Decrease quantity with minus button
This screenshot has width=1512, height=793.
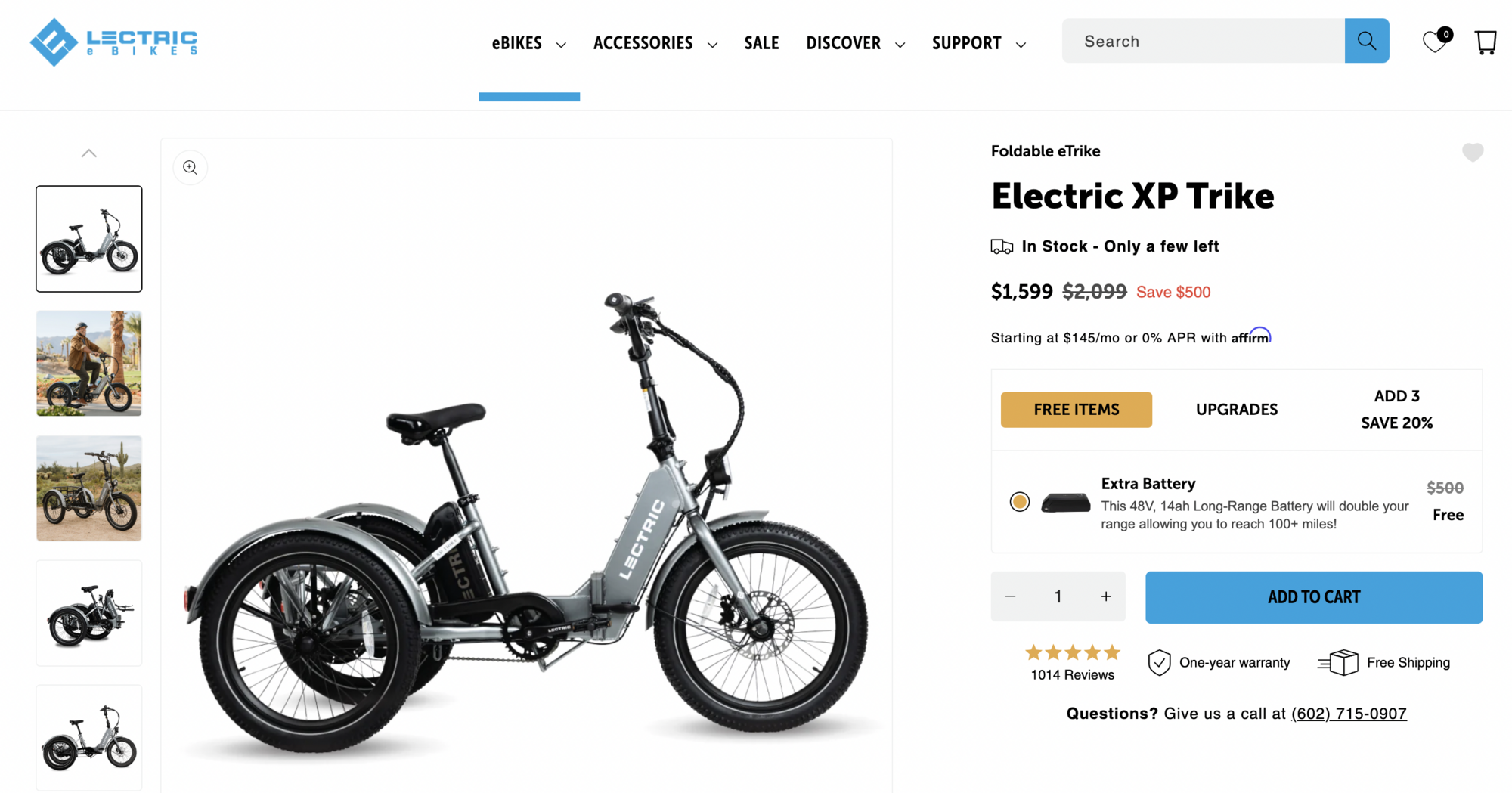pos(1010,597)
